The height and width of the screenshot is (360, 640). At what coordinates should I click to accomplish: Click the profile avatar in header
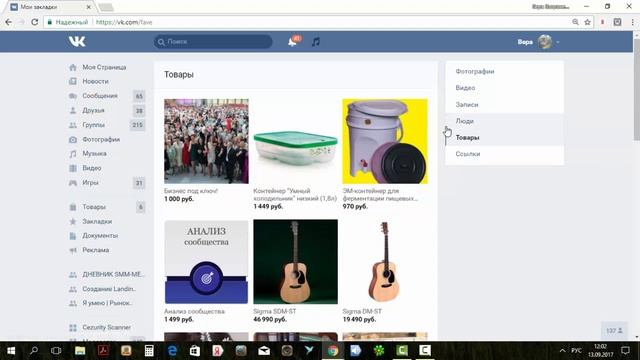[544, 42]
